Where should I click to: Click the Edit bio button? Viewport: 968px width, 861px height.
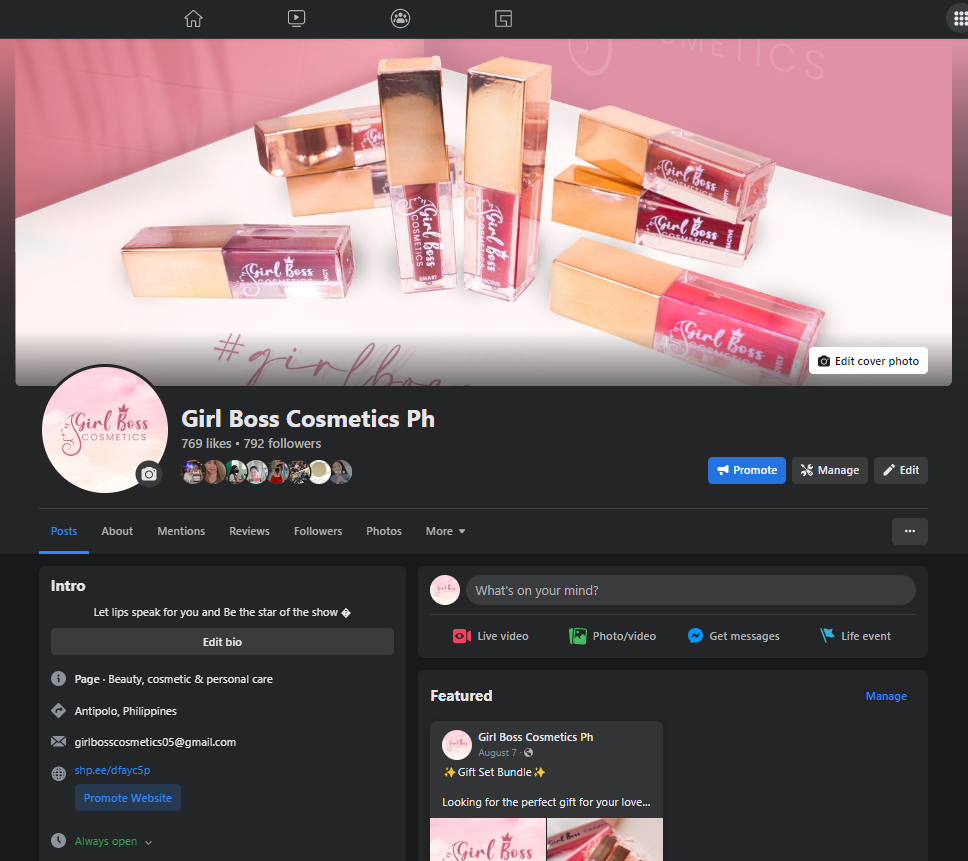tap(222, 642)
